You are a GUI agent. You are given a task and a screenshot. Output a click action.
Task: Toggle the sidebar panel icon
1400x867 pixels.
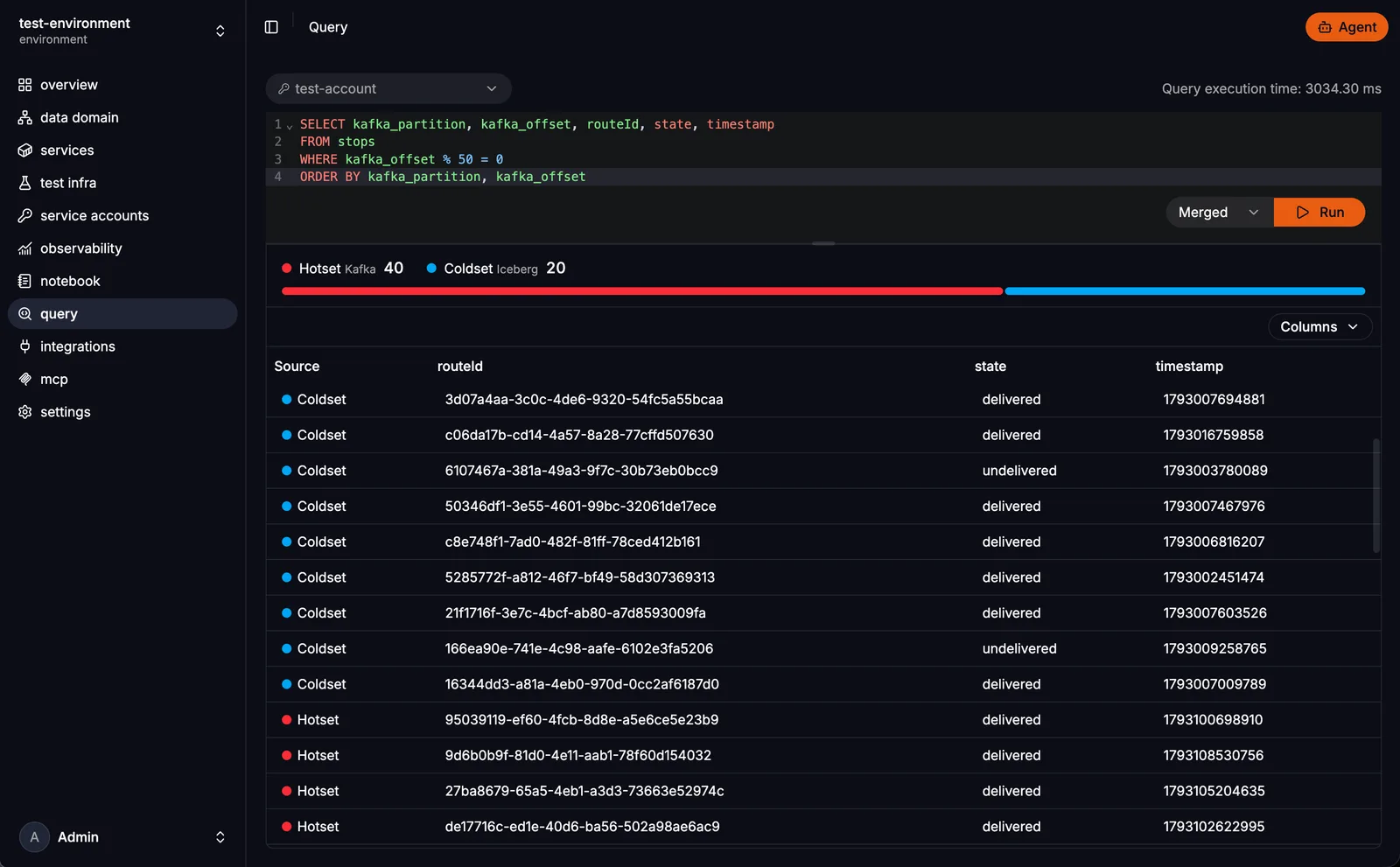click(271, 27)
